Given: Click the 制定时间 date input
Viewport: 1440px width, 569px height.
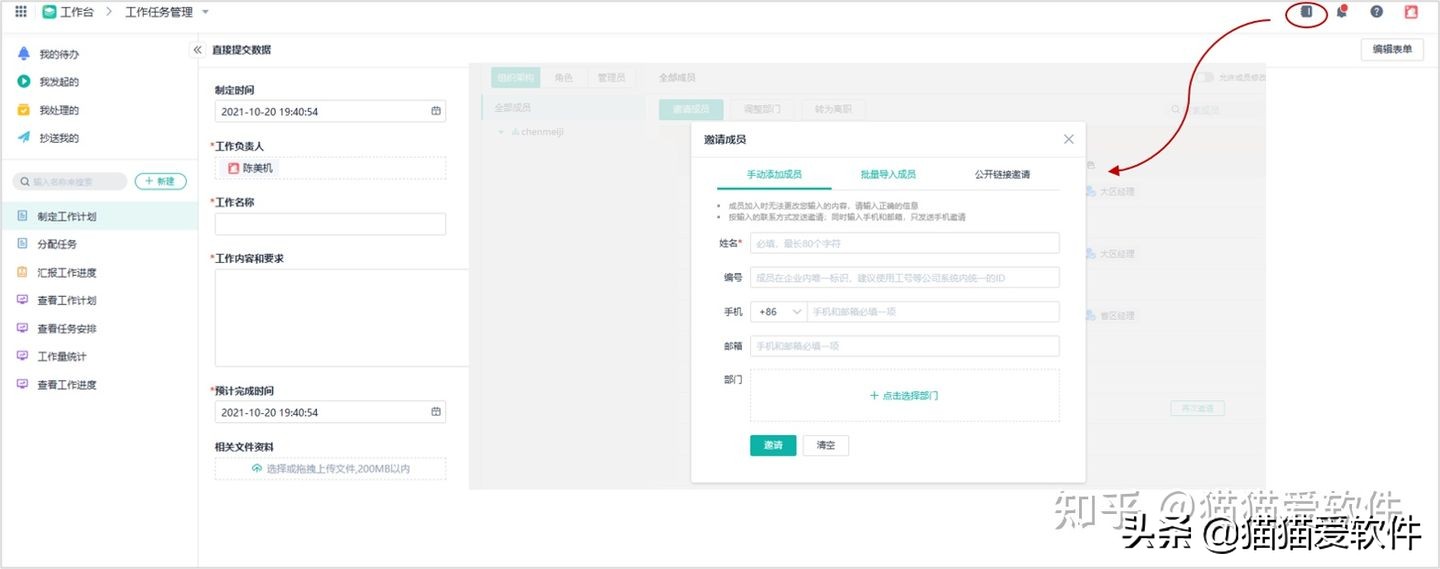Looking at the screenshot, I should tap(330, 111).
